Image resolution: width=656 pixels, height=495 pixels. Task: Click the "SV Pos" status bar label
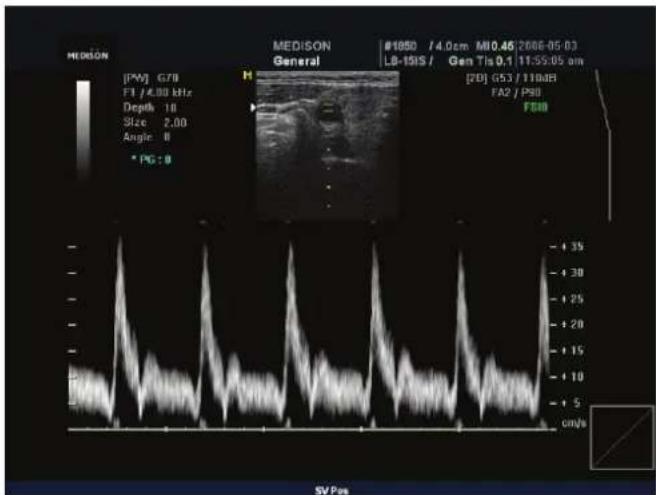click(x=332, y=490)
